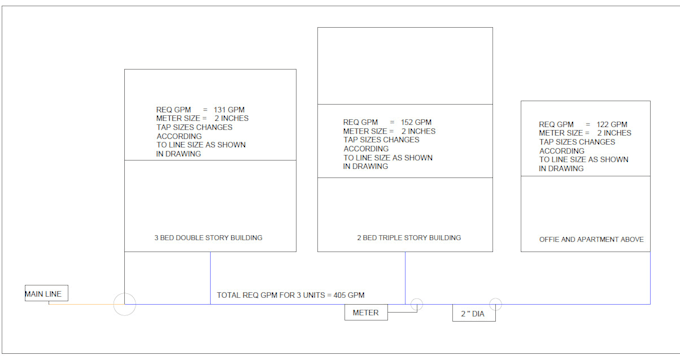Click the 'REQ GPM = 131 GPM' text
This screenshot has height=364, width=680.
point(200,110)
